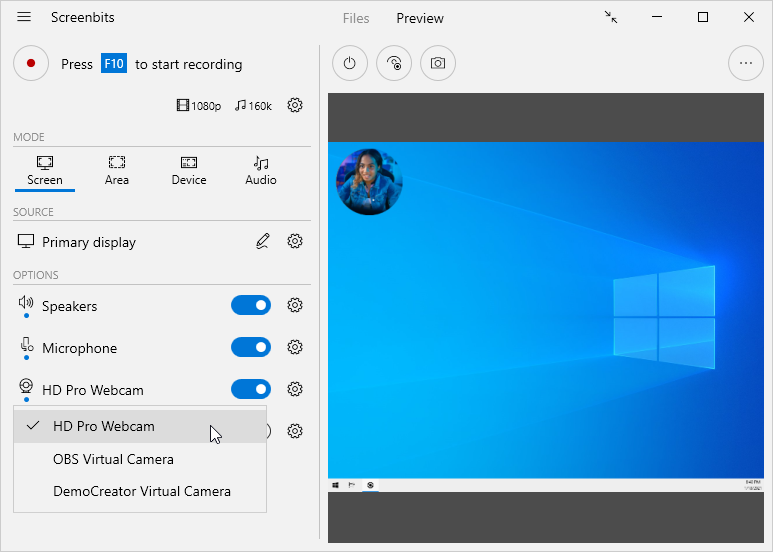
Task: Click the 160k audio bitrate indicator
Action: tap(253, 105)
